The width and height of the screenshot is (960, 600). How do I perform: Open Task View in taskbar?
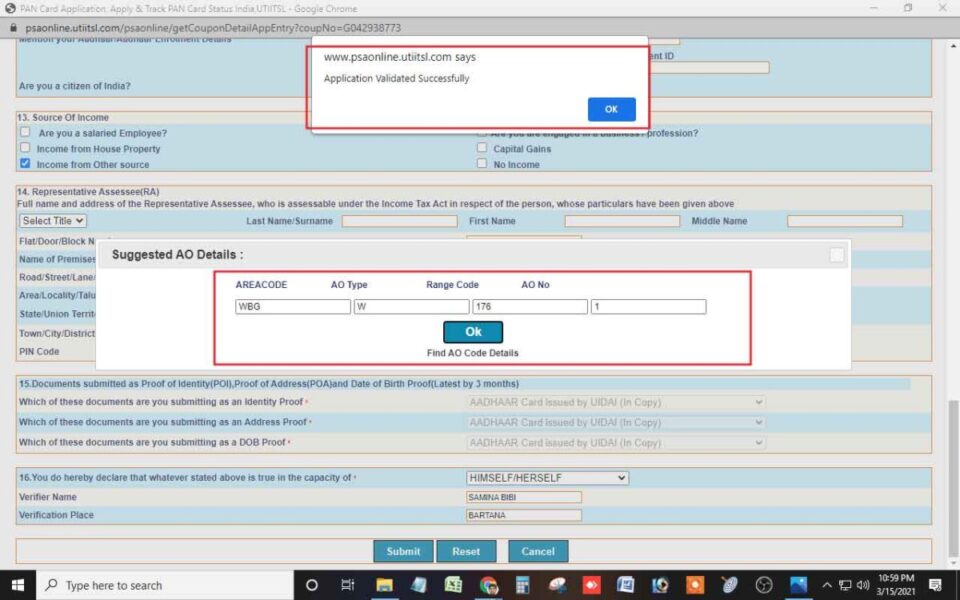point(347,585)
